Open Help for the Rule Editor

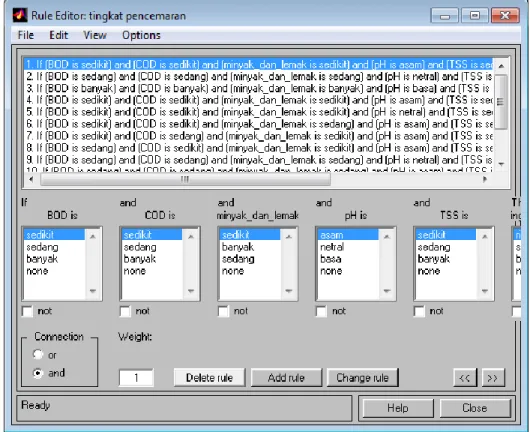pyautogui.click(x=398, y=408)
